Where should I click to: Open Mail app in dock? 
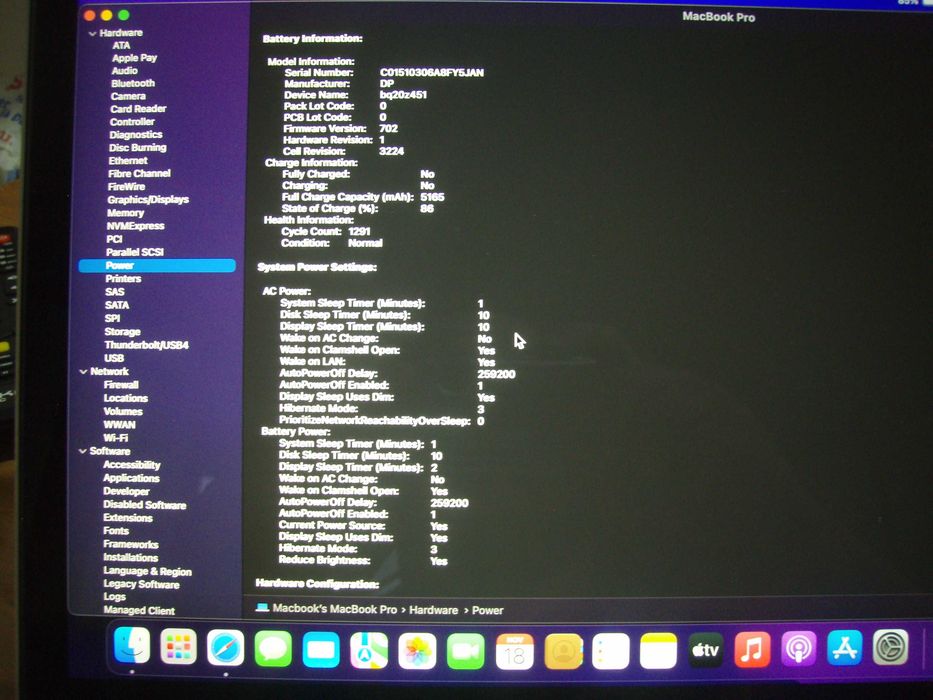click(x=321, y=649)
